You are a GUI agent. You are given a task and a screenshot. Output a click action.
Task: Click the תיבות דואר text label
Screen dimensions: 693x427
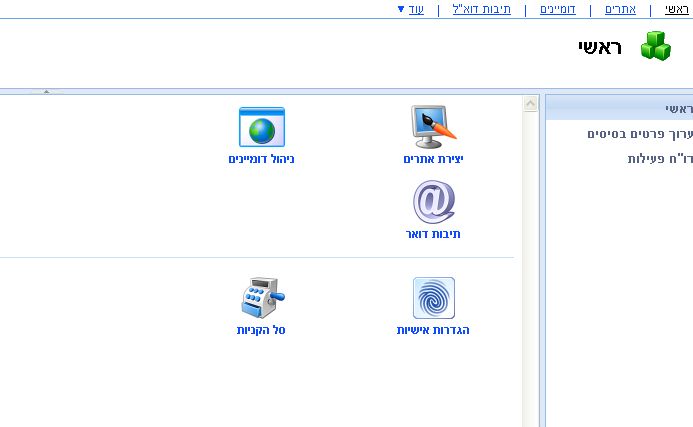coord(433,234)
